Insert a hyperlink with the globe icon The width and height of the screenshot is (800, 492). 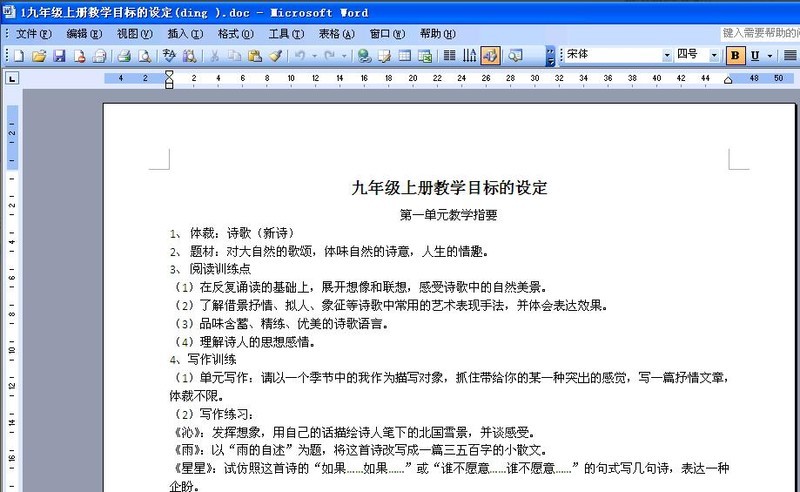click(x=364, y=56)
